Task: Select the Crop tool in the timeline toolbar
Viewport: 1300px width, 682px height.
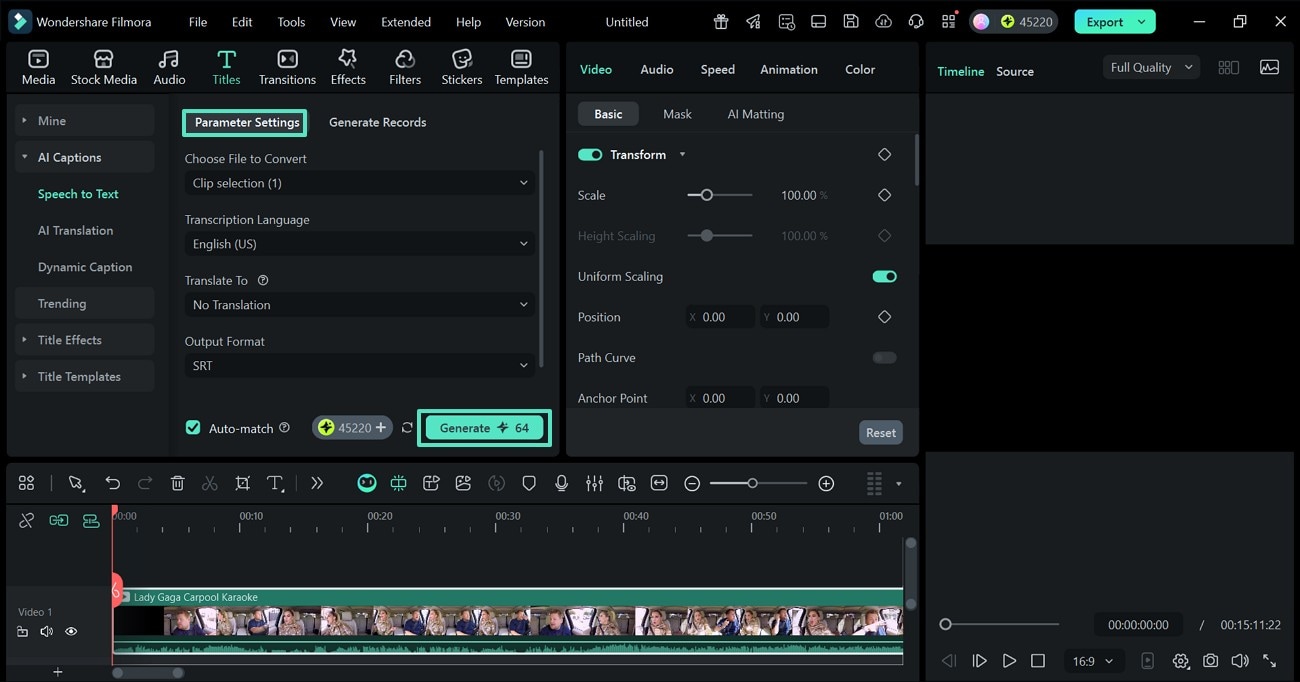Action: 242,483
